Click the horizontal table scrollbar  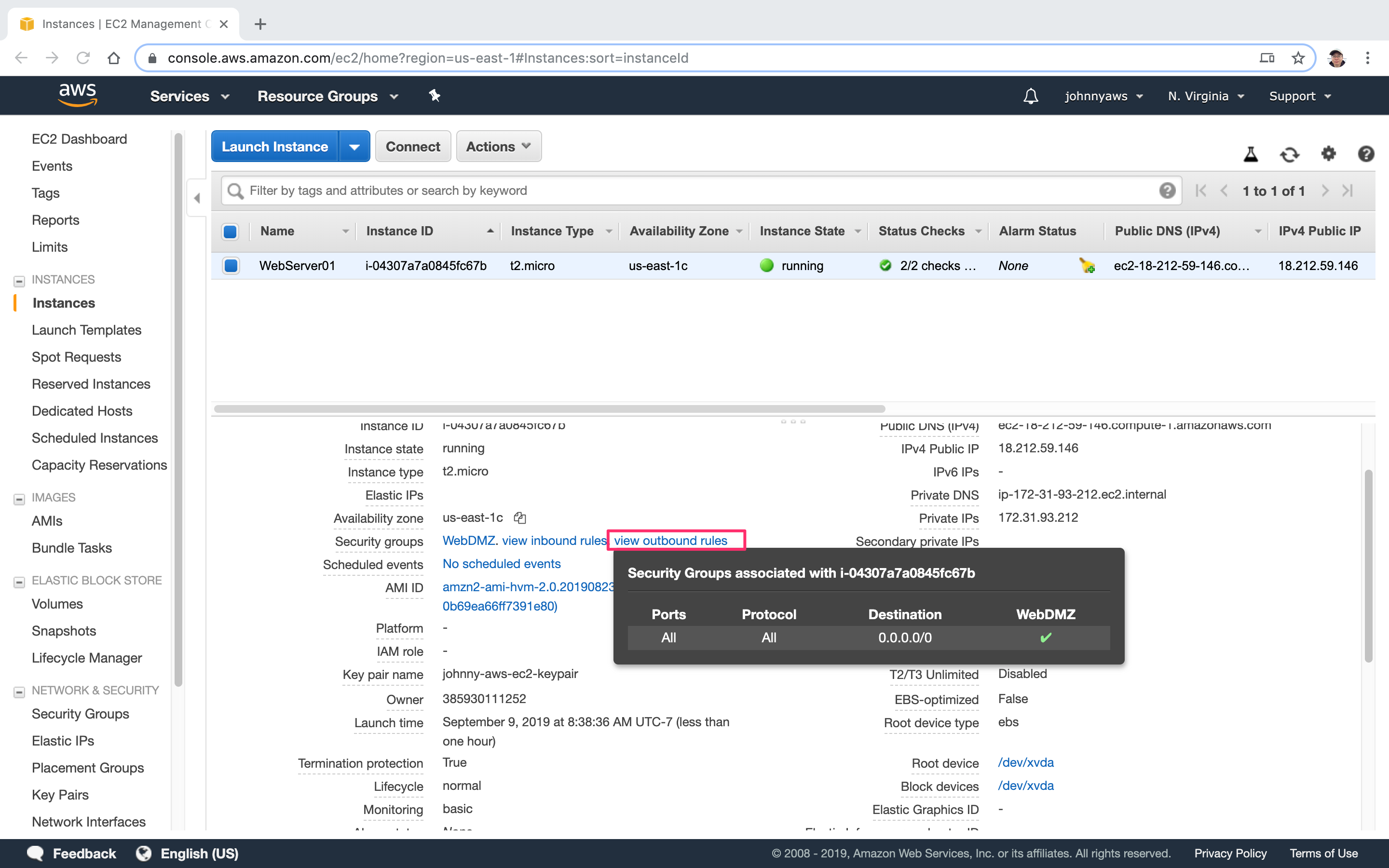[x=549, y=409]
